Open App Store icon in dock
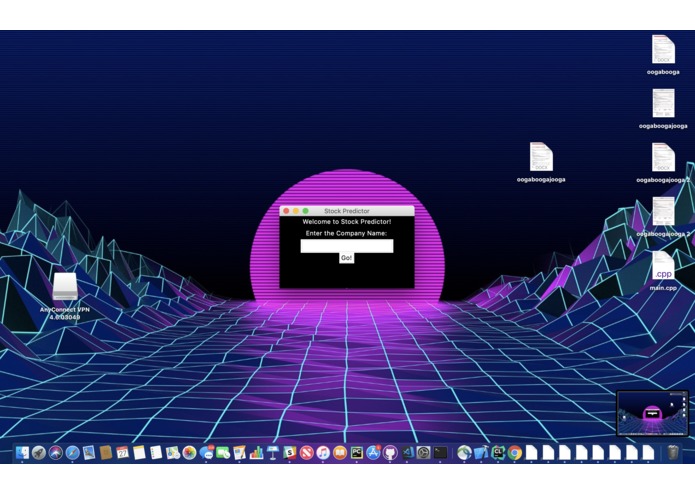 [x=373, y=452]
